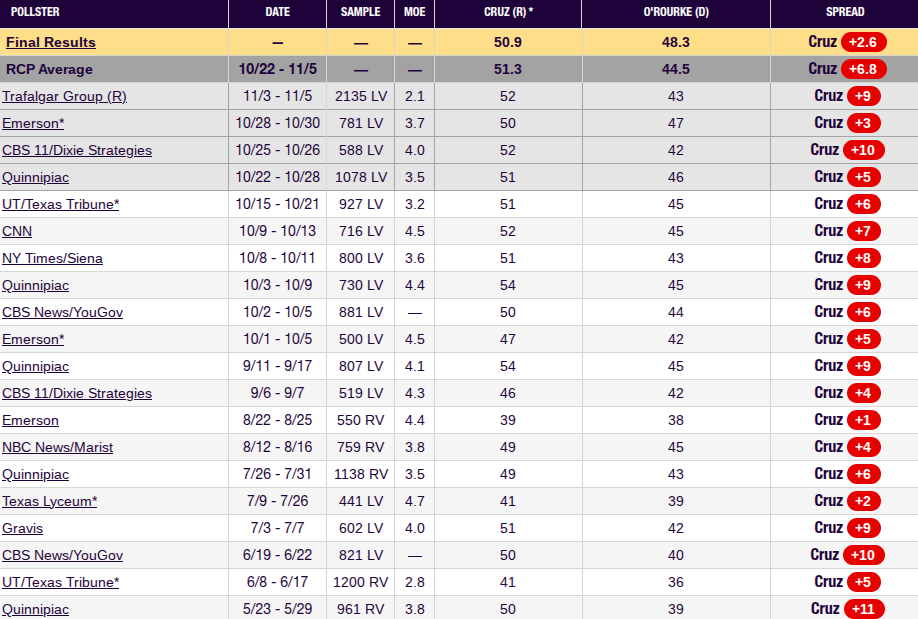Select the 4.7 margin of error cell
Viewport: 918px width, 619px height.
[415, 501]
